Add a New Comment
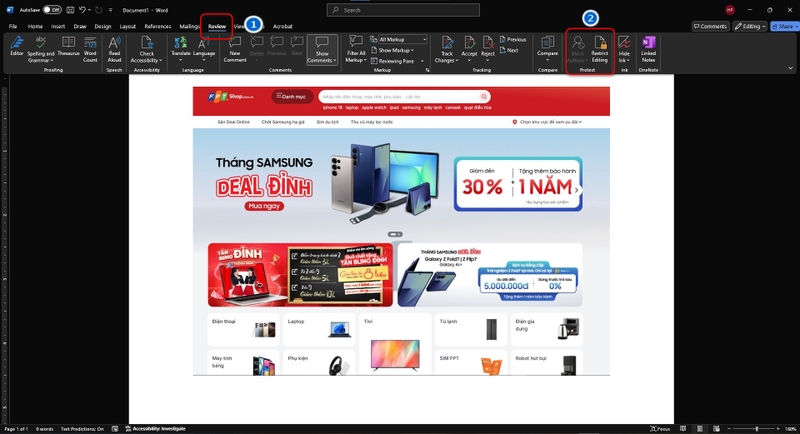Image resolution: width=800 pixels, height=434 pixels. point(235,49)
